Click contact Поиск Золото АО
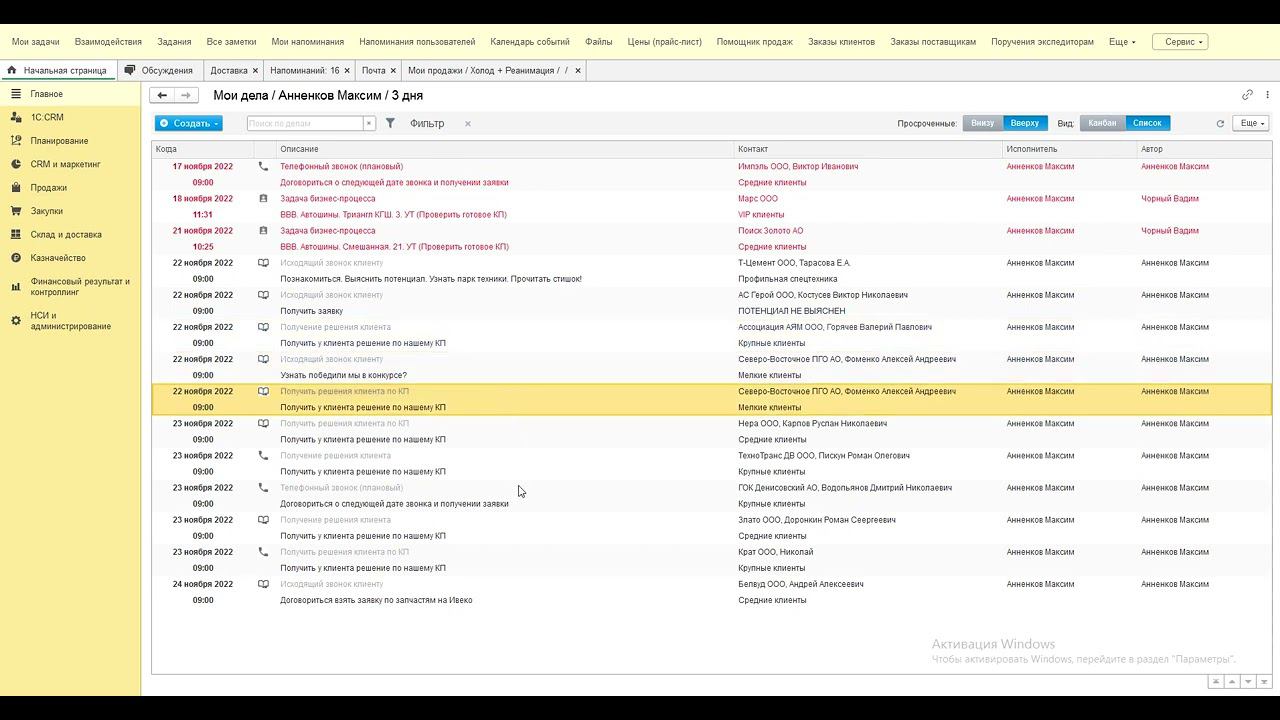Screen dimensions: 1280x720 tap(771, 230)
